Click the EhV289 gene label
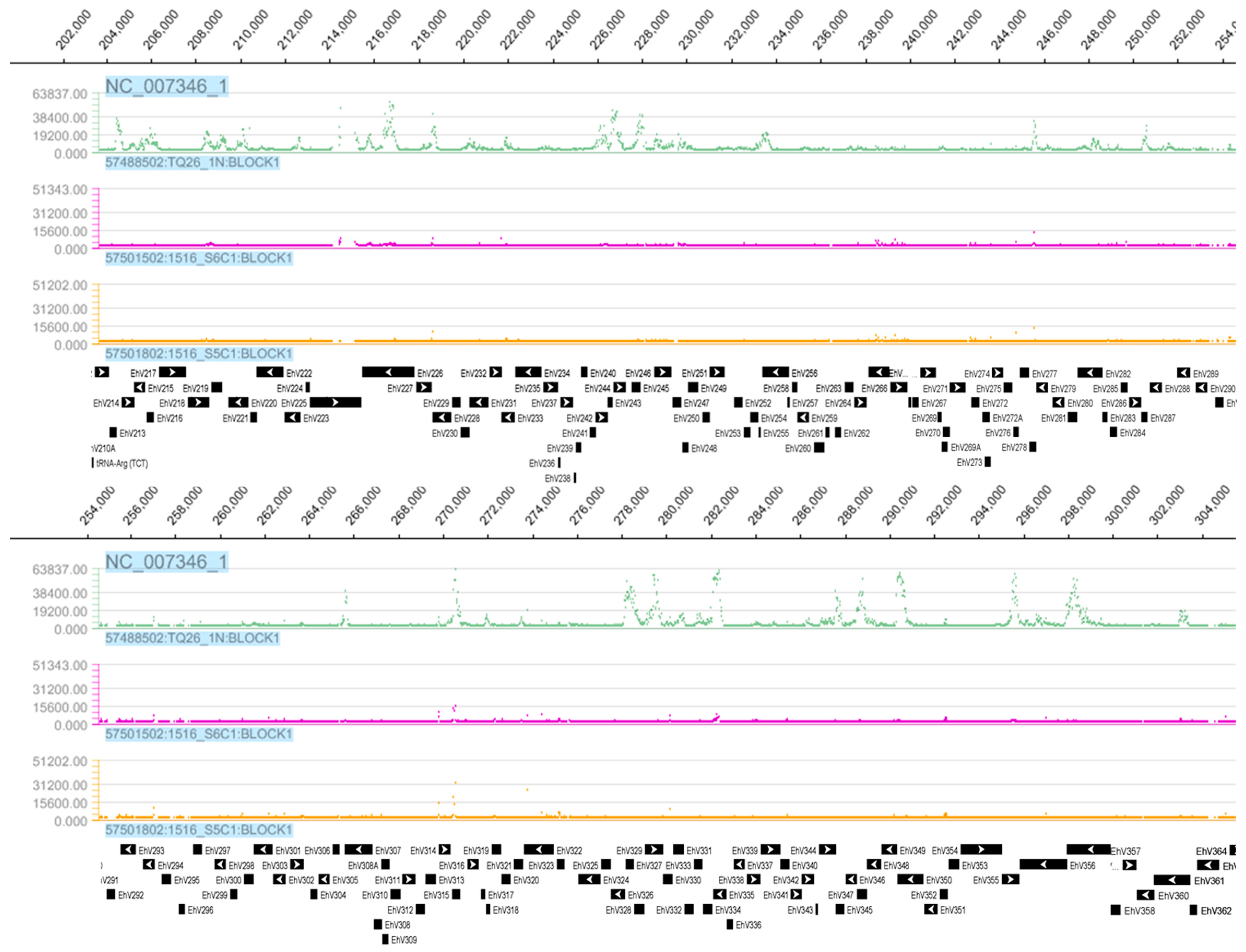The width and height of the screenshot is (1246, 952). 1205,374
